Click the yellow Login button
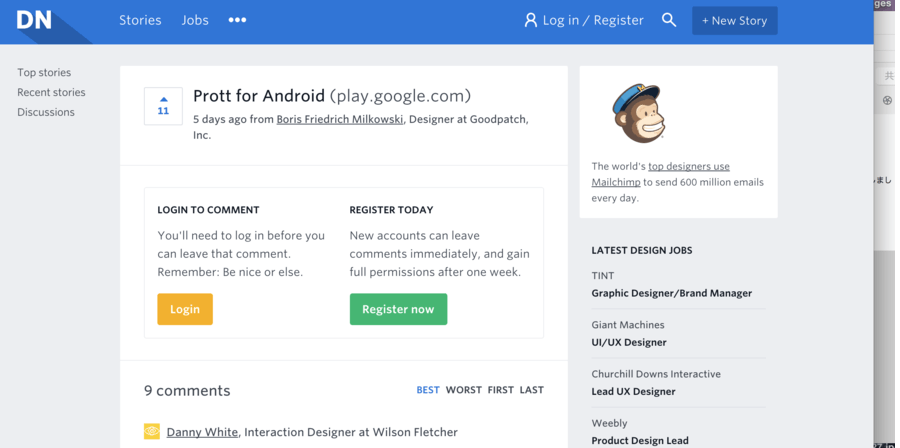 (185, 309)
